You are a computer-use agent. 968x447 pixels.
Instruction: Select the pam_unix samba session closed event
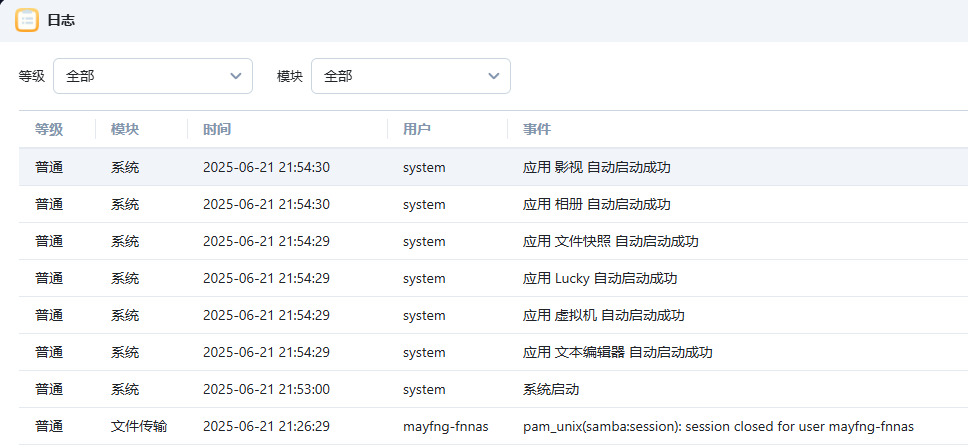(x=718, y=427)
